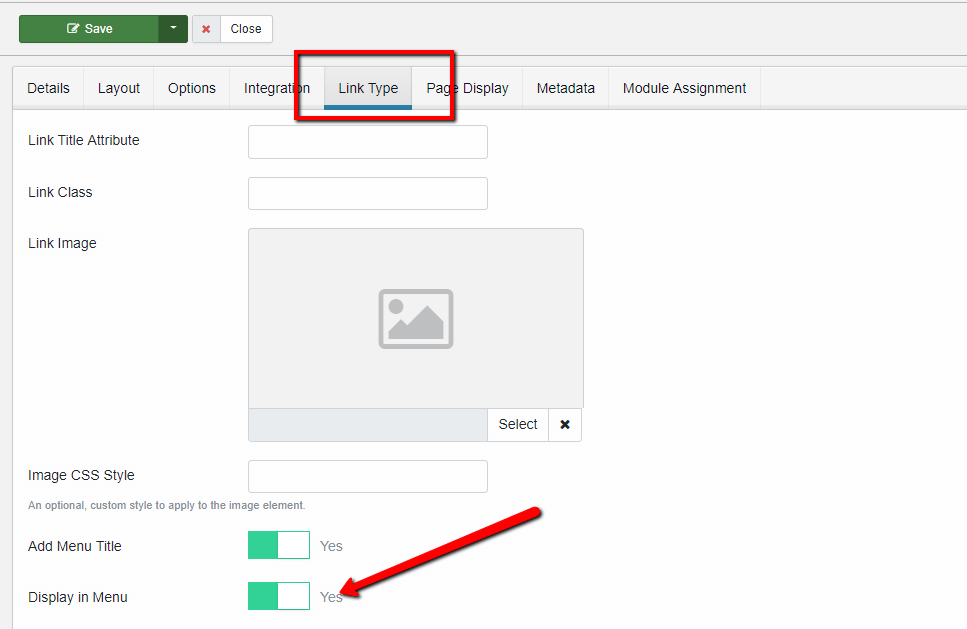Image resolution: width=967 pixels, height=629 pixels.
Task: Click the Link Title Attribute label
Action: click(83, 141)
